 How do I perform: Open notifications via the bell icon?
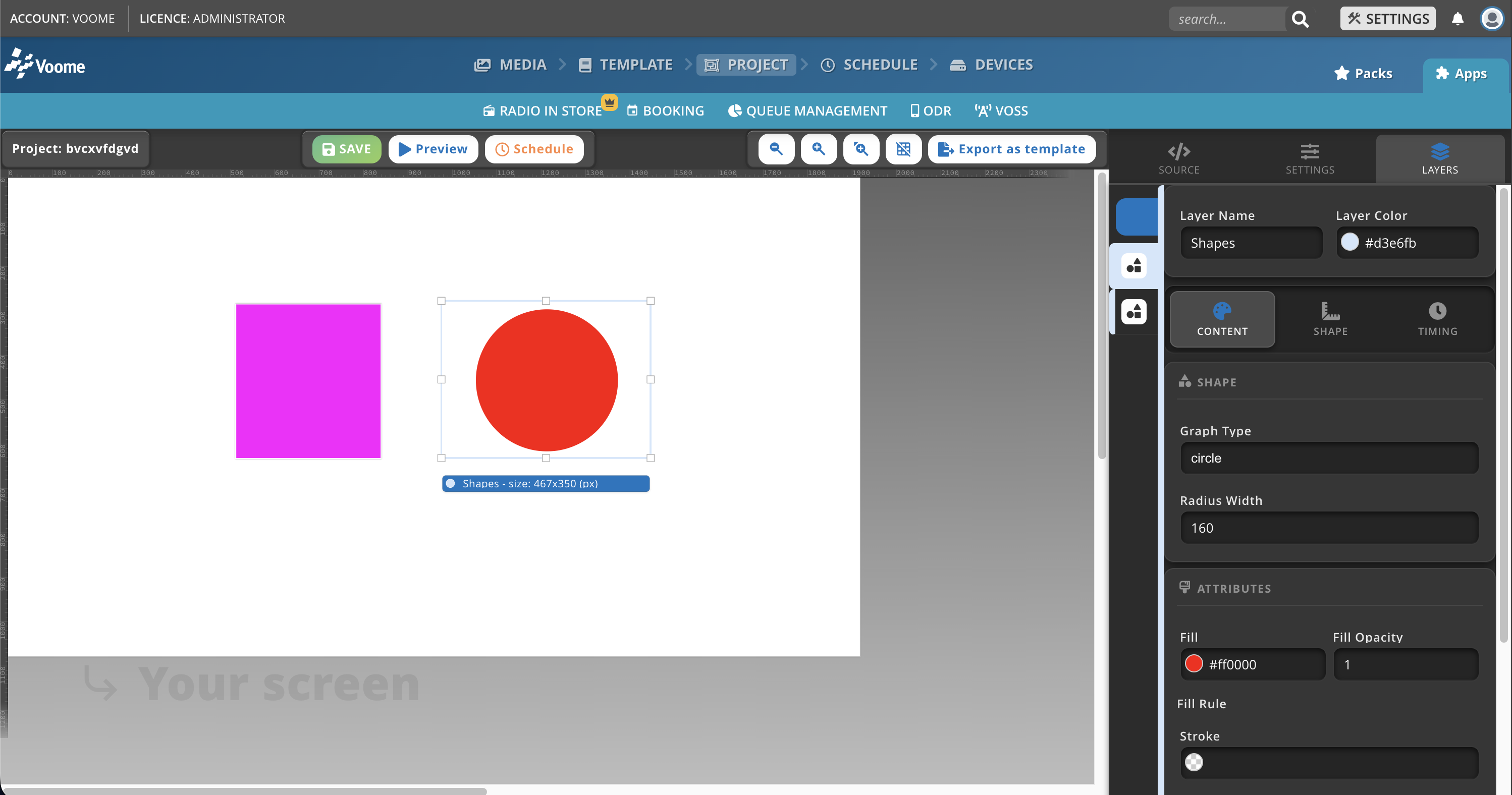click(x=1457, y=19)
